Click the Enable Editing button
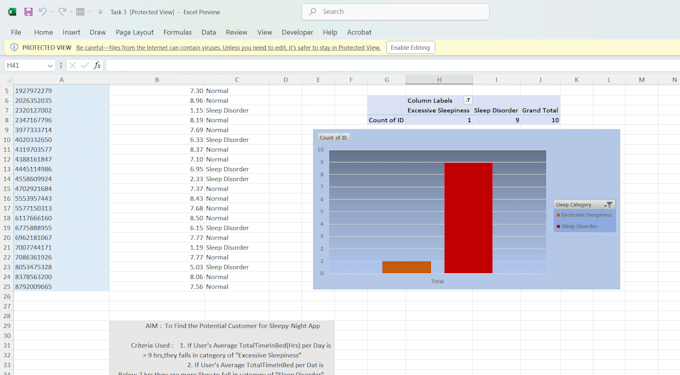 click(x=410, y=48)
